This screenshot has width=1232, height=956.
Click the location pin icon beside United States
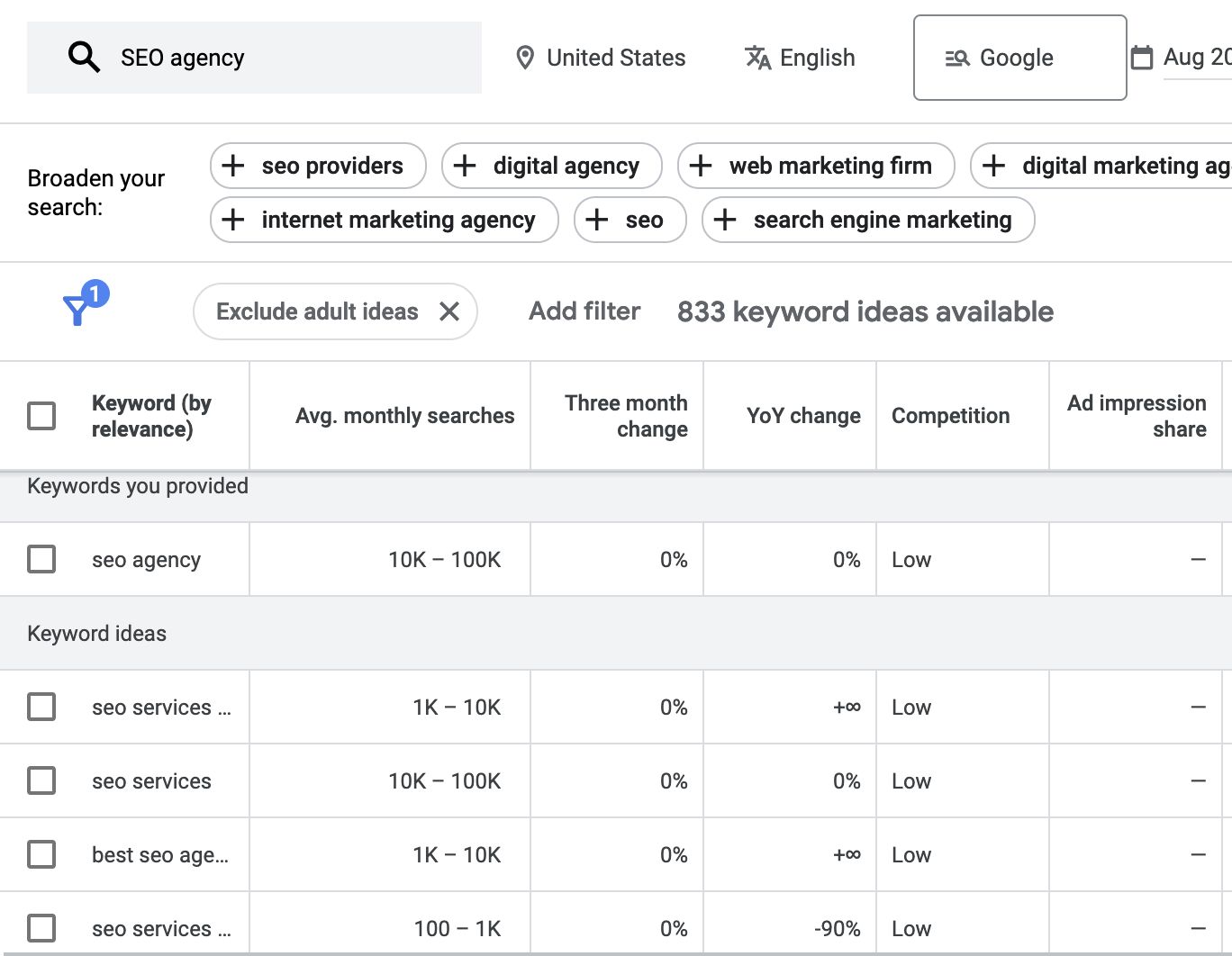525,57
